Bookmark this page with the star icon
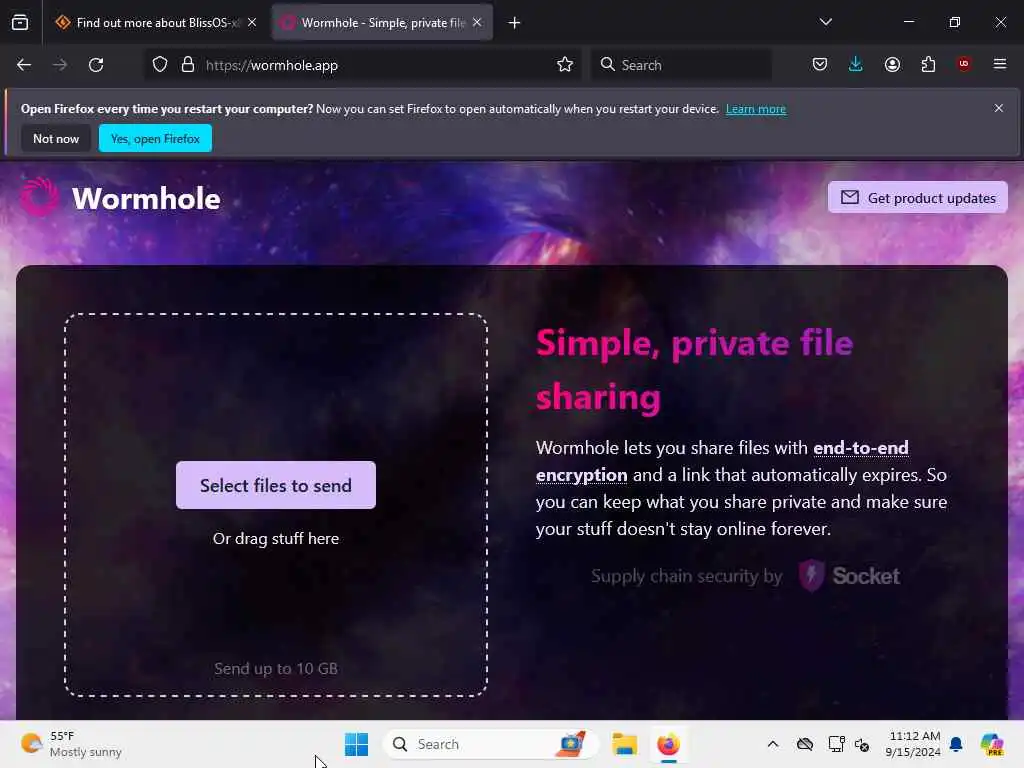This screenshot has width=1024, height=768. click(565, 65)
